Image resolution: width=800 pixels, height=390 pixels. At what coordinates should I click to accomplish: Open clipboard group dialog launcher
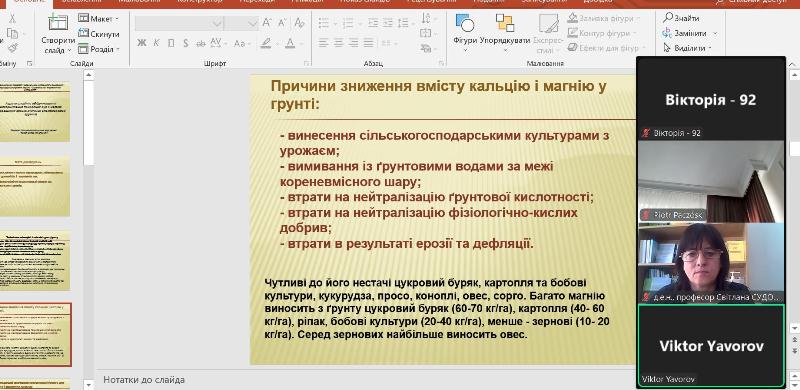coord(29,63)
